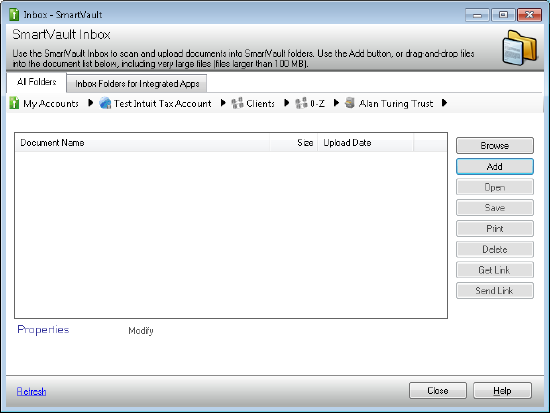Click the 0-Z folder group icon

pos(301,103)
